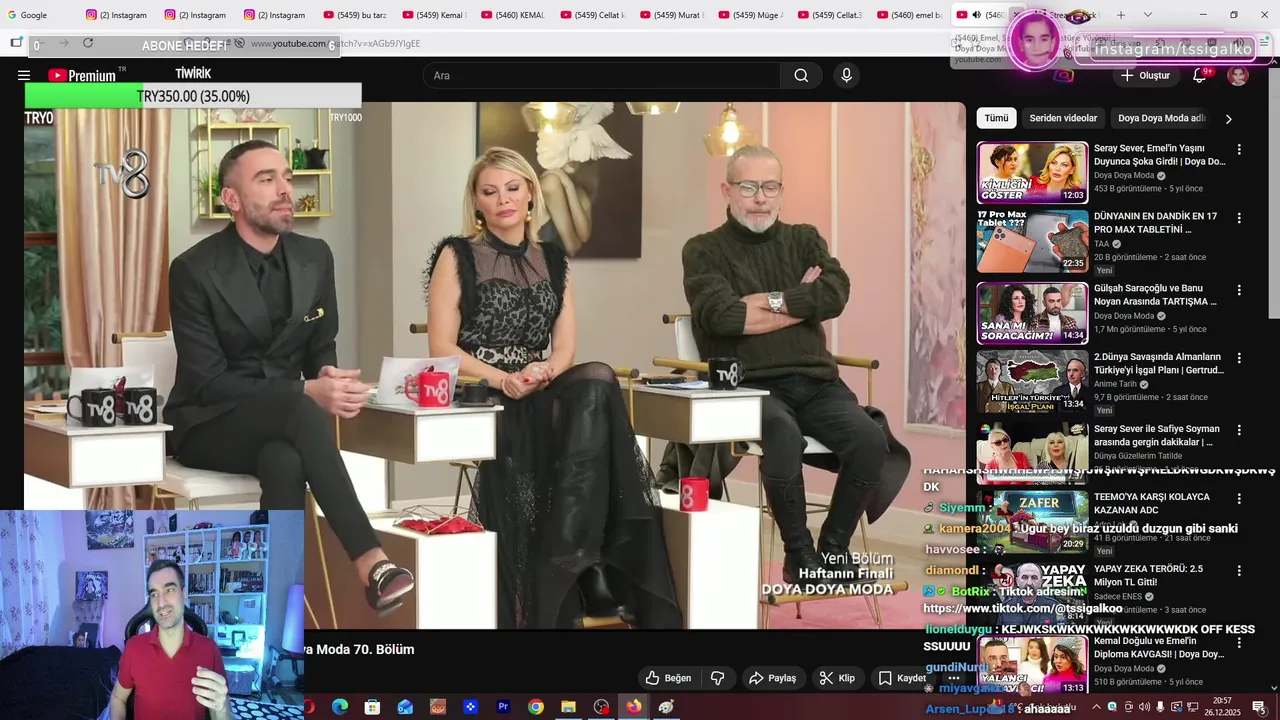Open the Windows action center notifications
Screen dimensions: 1280x720
[x=1258, y=707]
